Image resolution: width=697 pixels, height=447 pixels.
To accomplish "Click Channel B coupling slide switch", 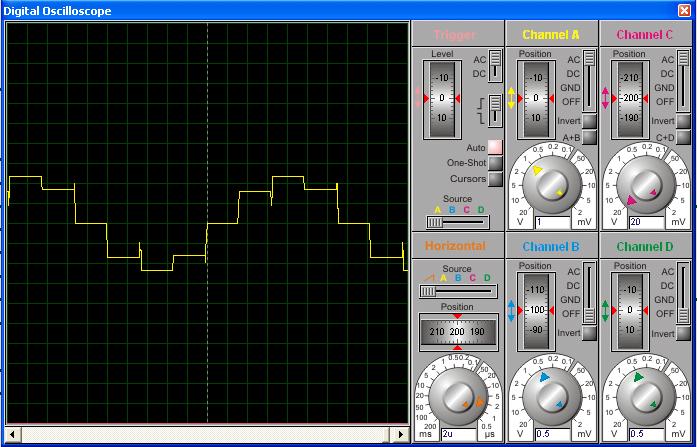I will [x=589, y=293].
